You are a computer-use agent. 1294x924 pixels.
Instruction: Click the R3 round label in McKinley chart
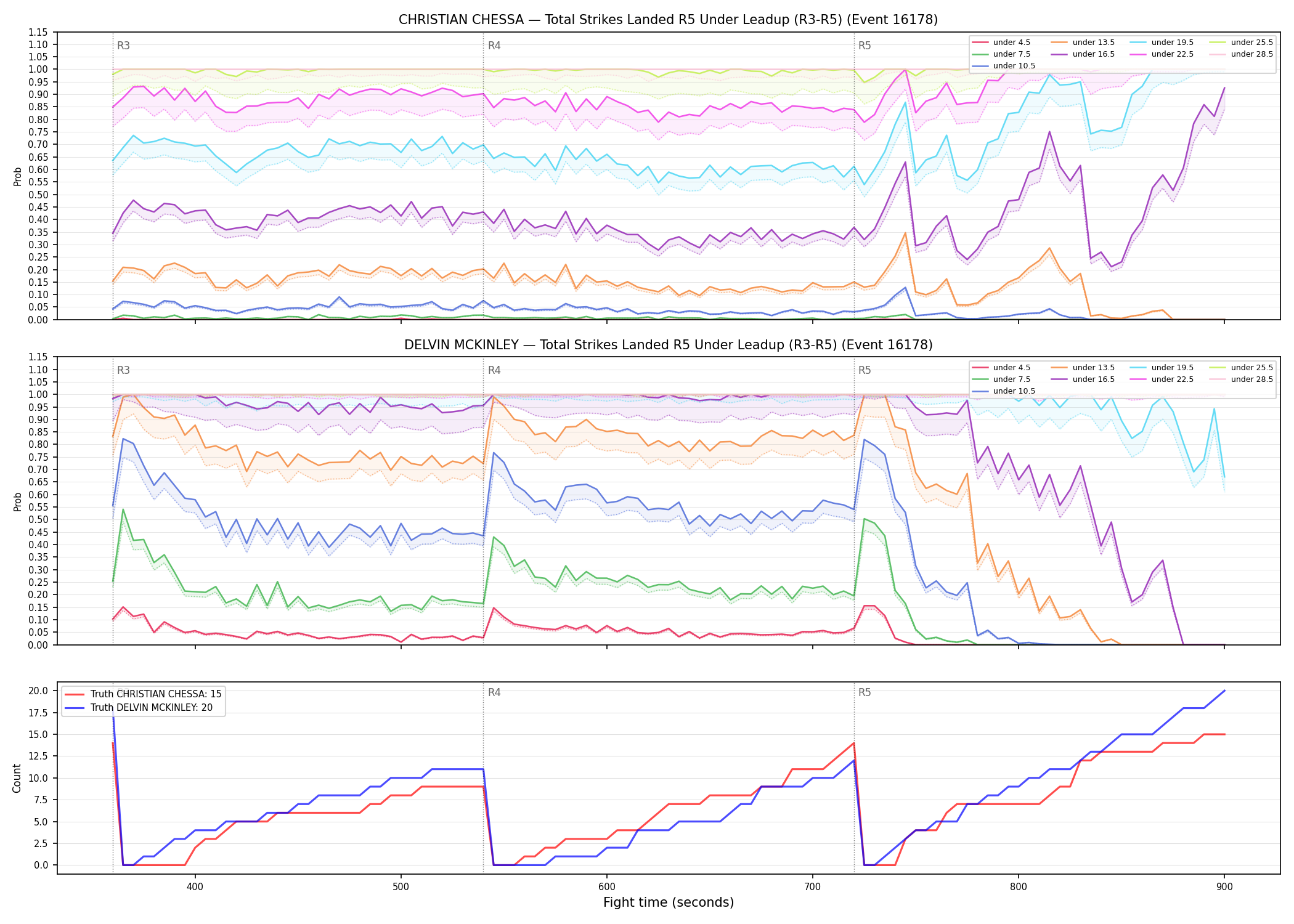tap(123, 370)
